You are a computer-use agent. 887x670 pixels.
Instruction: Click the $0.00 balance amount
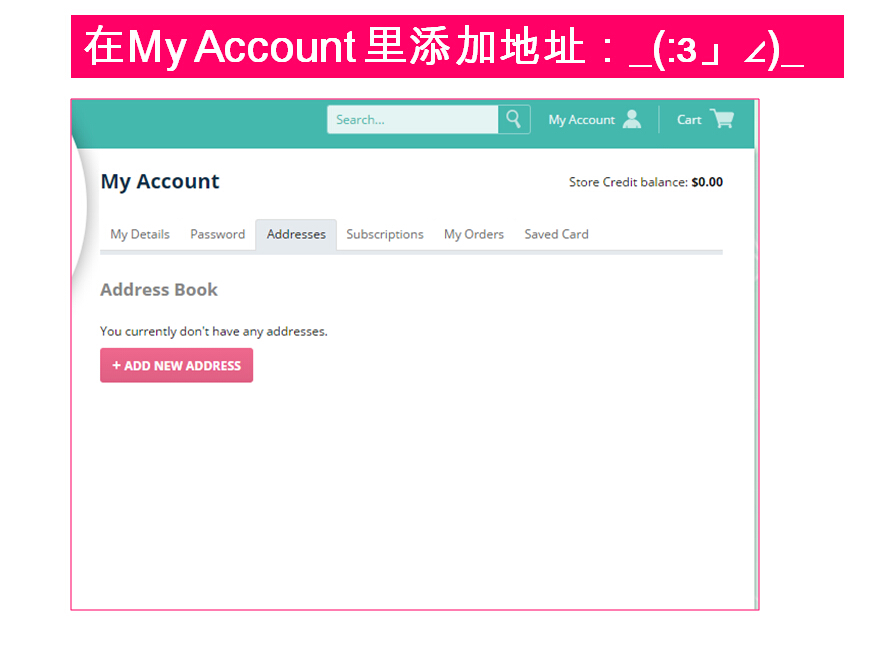(x=707, y=183)
